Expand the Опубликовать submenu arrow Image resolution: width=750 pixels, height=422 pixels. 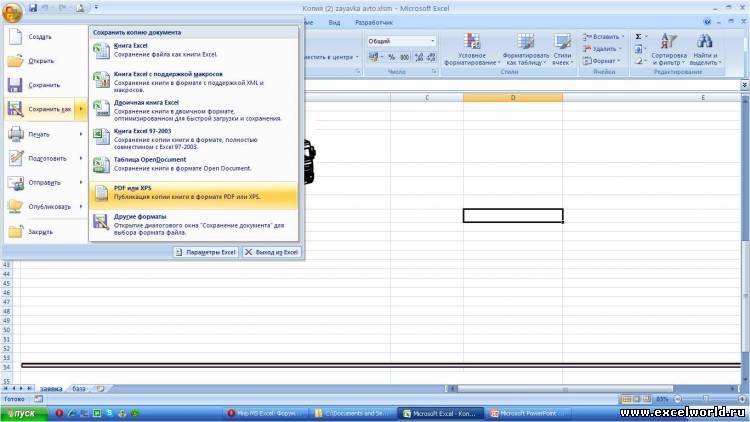click(x=81, y=207)
